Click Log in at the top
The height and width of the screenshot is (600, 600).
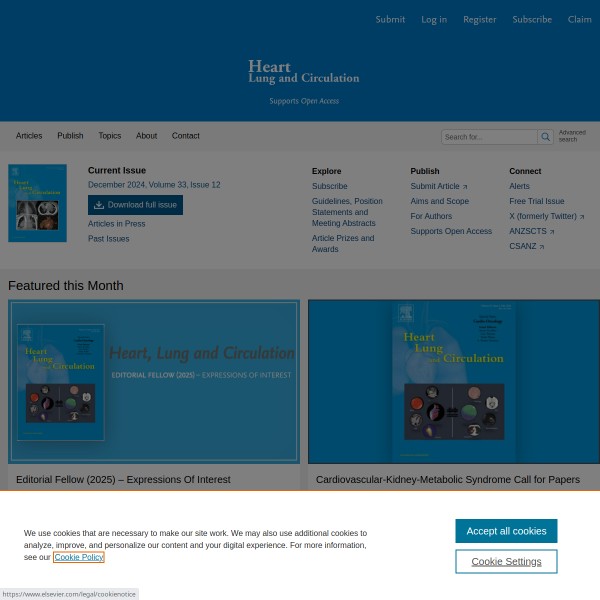(434, 19)
